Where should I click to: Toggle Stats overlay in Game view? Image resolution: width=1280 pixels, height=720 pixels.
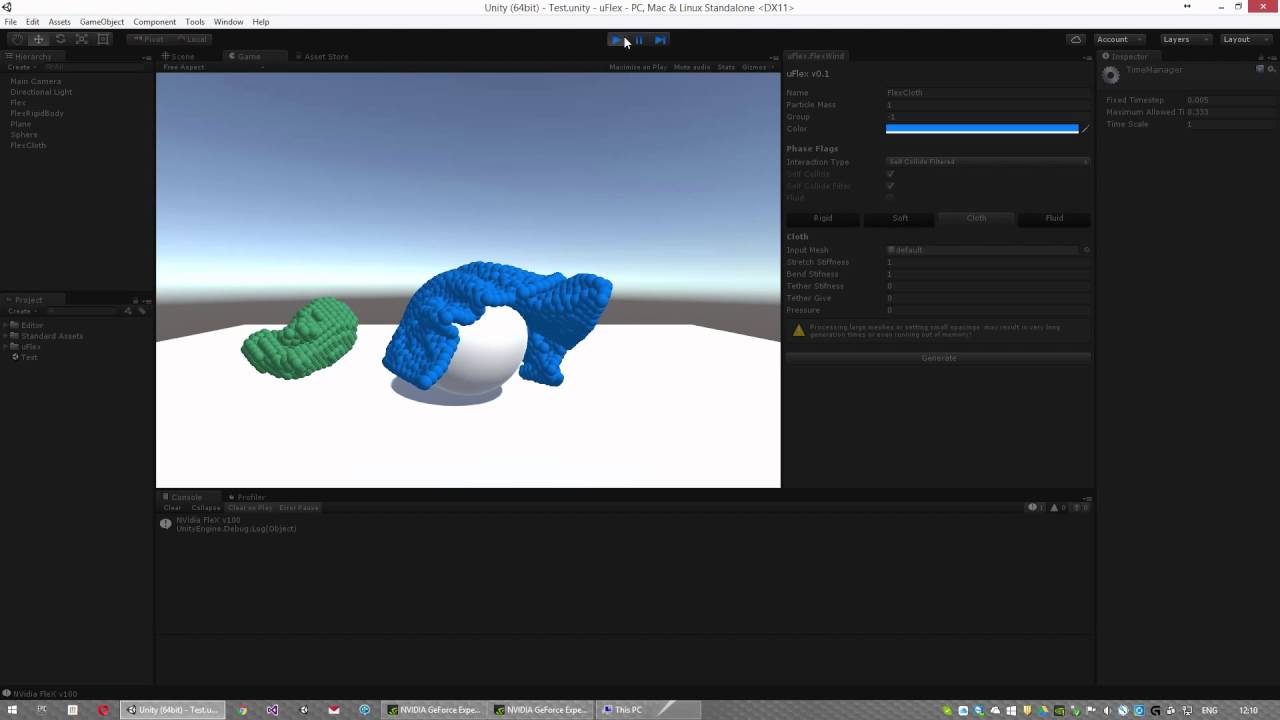tap(726, 67)
